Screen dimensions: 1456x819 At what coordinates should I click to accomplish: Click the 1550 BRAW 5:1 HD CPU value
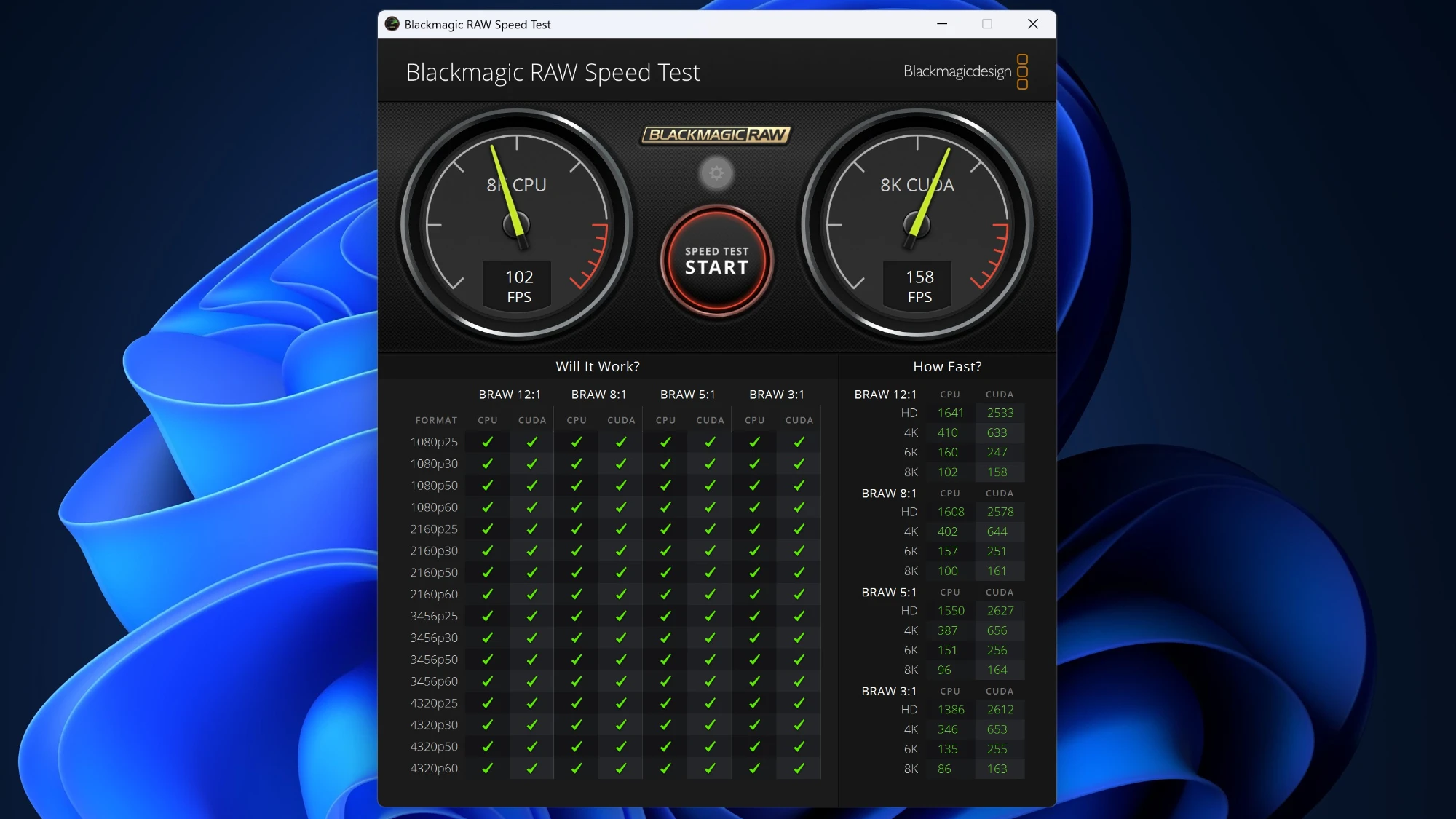pyautogui.click(x=950, y=611)
